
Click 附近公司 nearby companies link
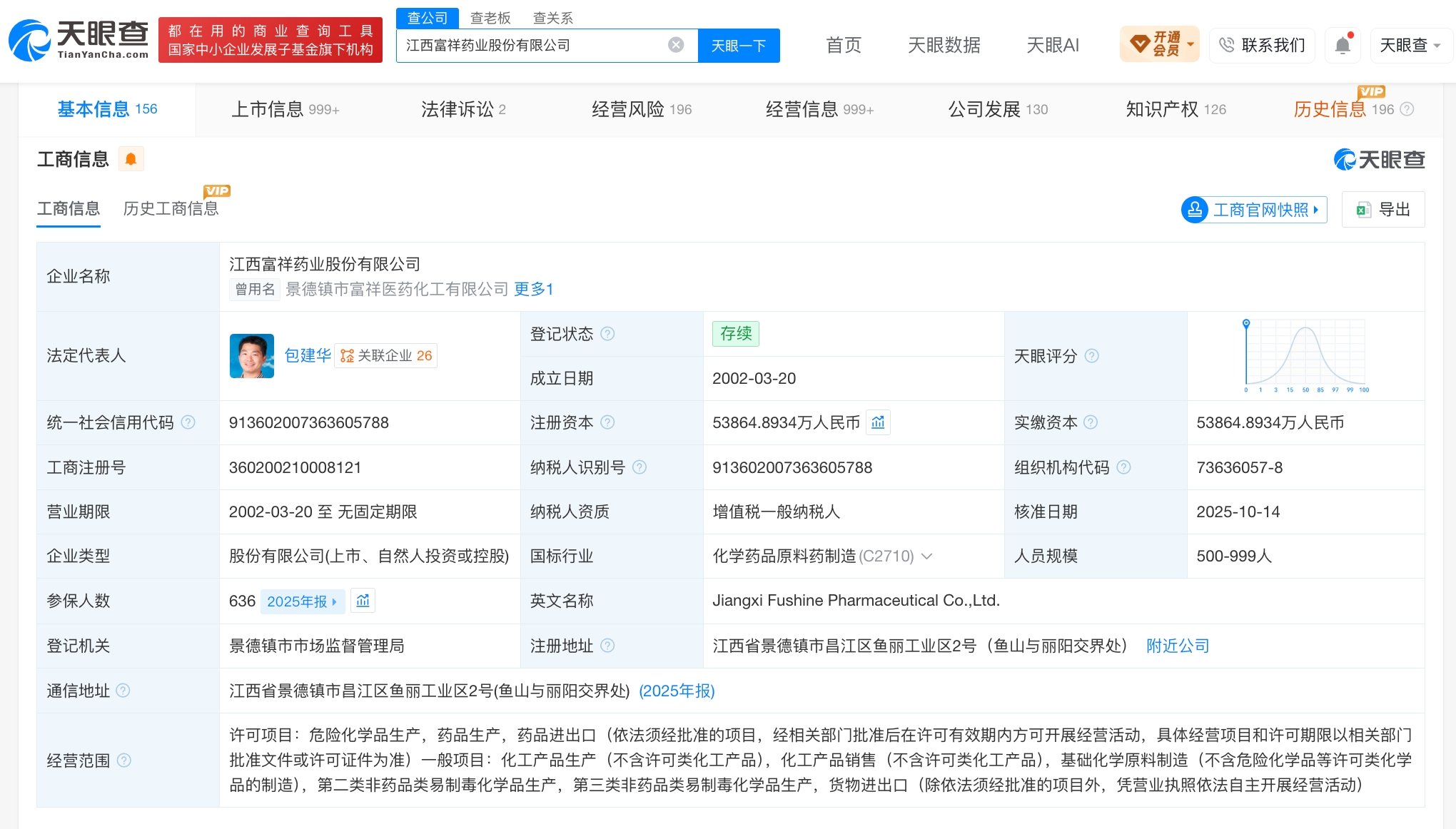(1178, 646)
